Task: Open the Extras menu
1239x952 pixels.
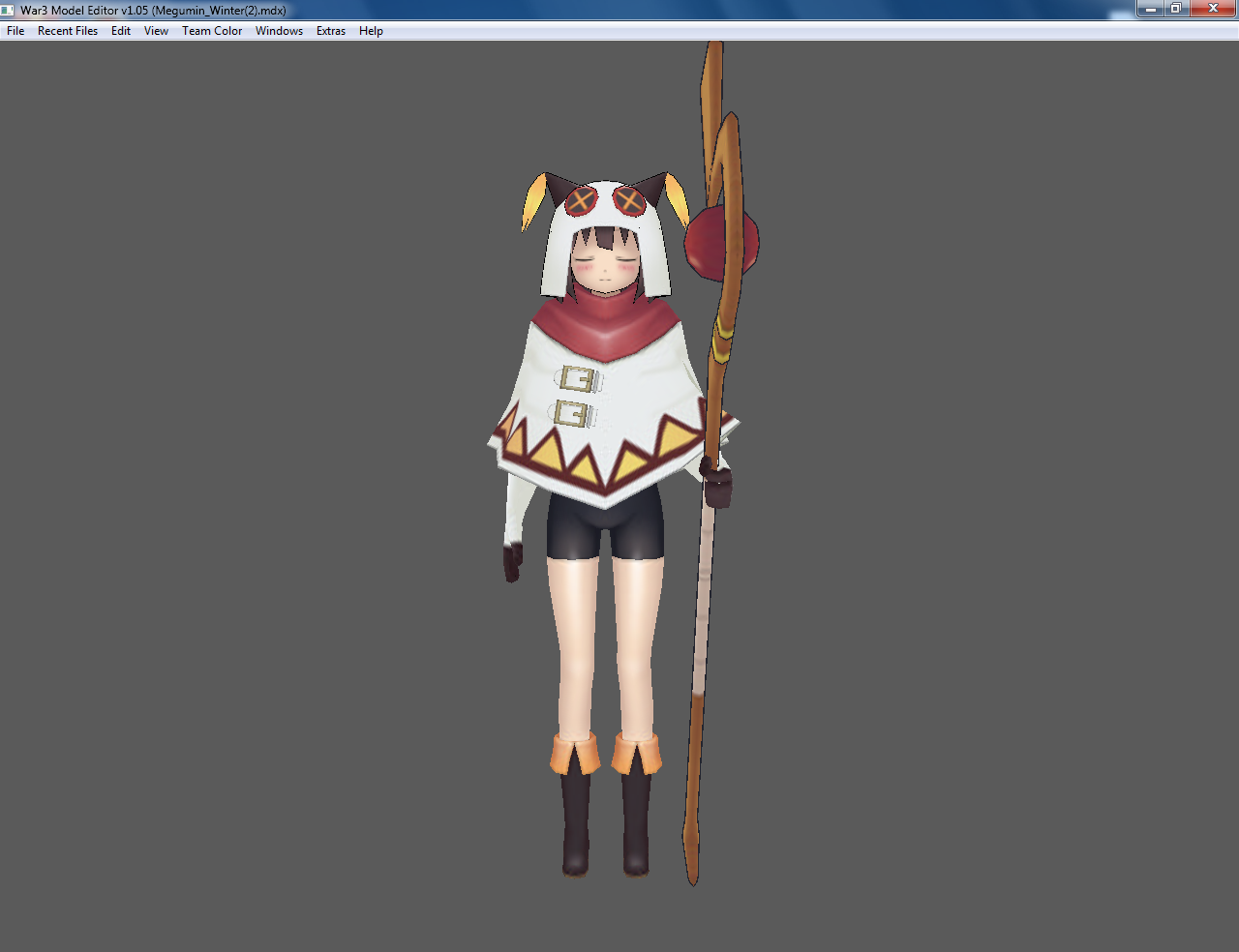Action: pos(331,31)
